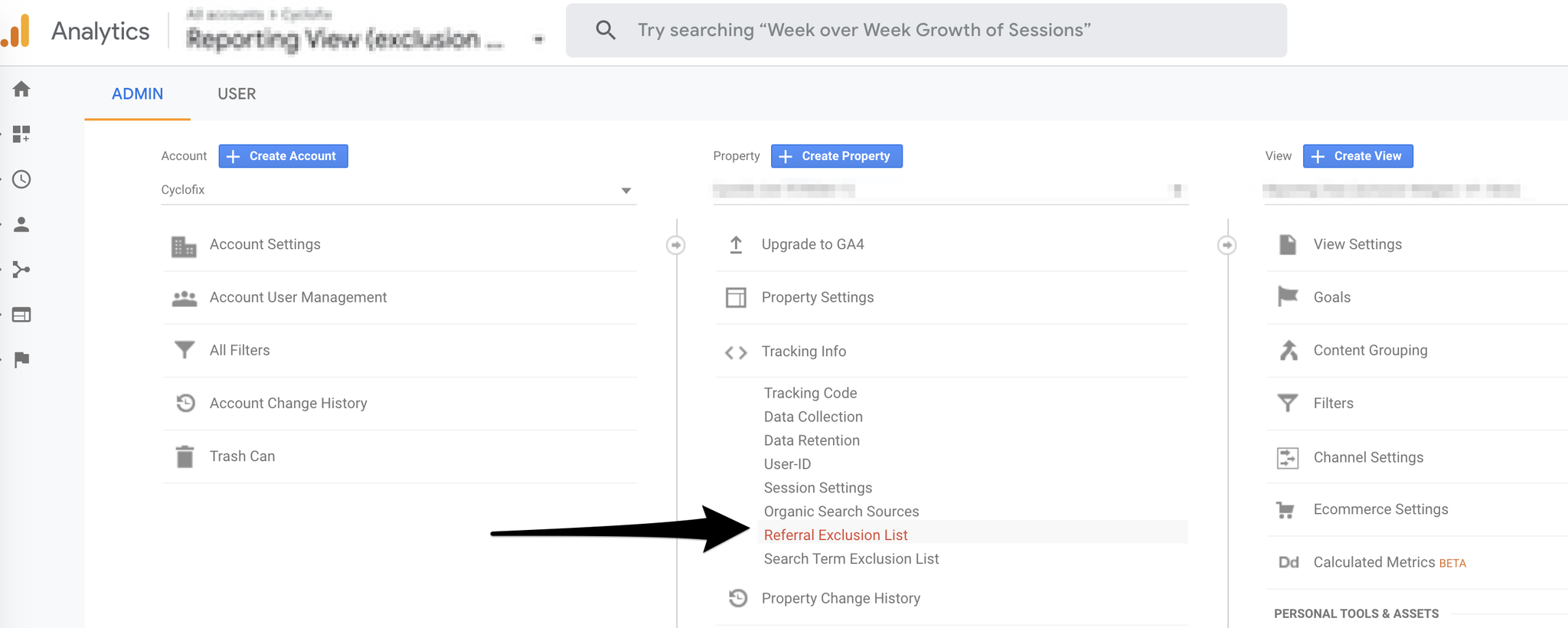Click arrow between Account and Property columns
Screen dimensions: 1568x628
(675, 245)
